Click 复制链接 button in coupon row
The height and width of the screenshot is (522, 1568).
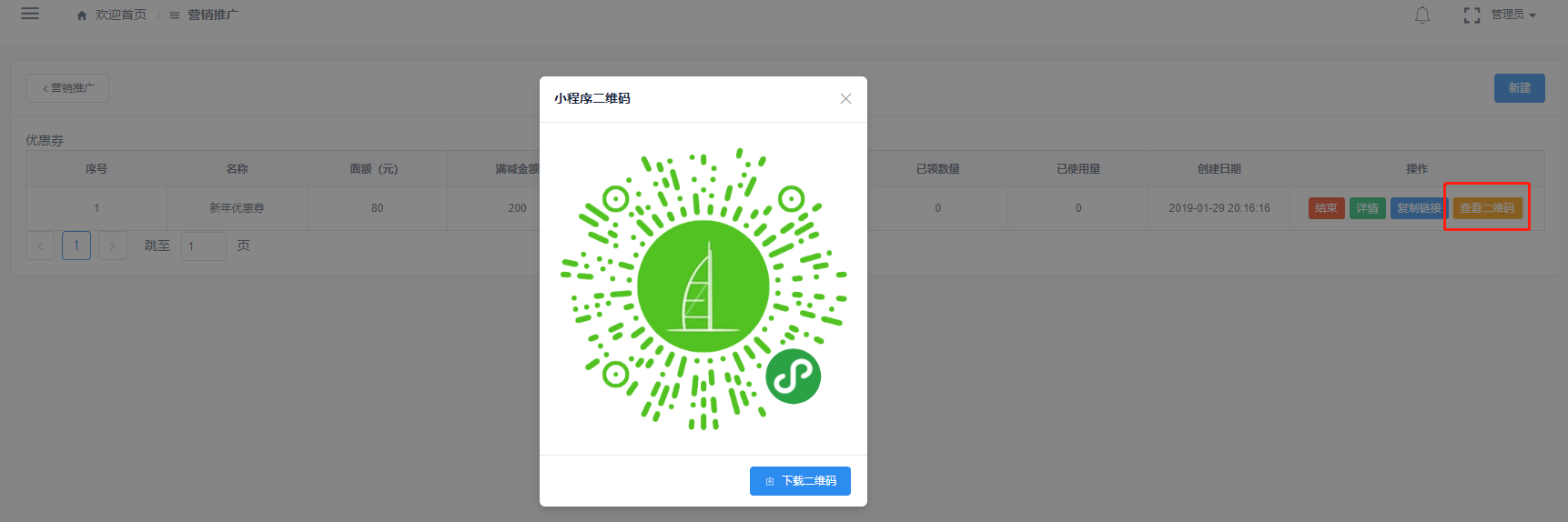click(x=1418, y=208)
